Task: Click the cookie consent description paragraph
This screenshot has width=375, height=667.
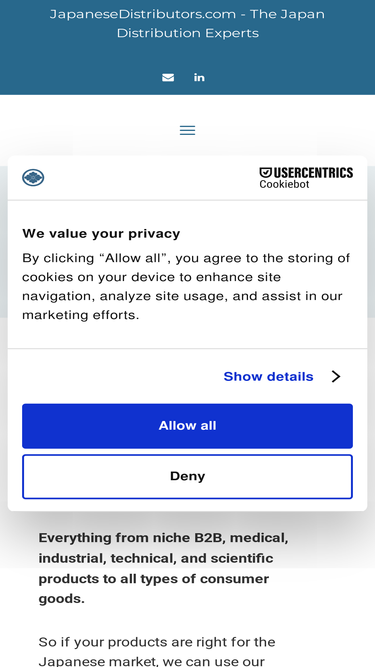Action: coord(187,287)
